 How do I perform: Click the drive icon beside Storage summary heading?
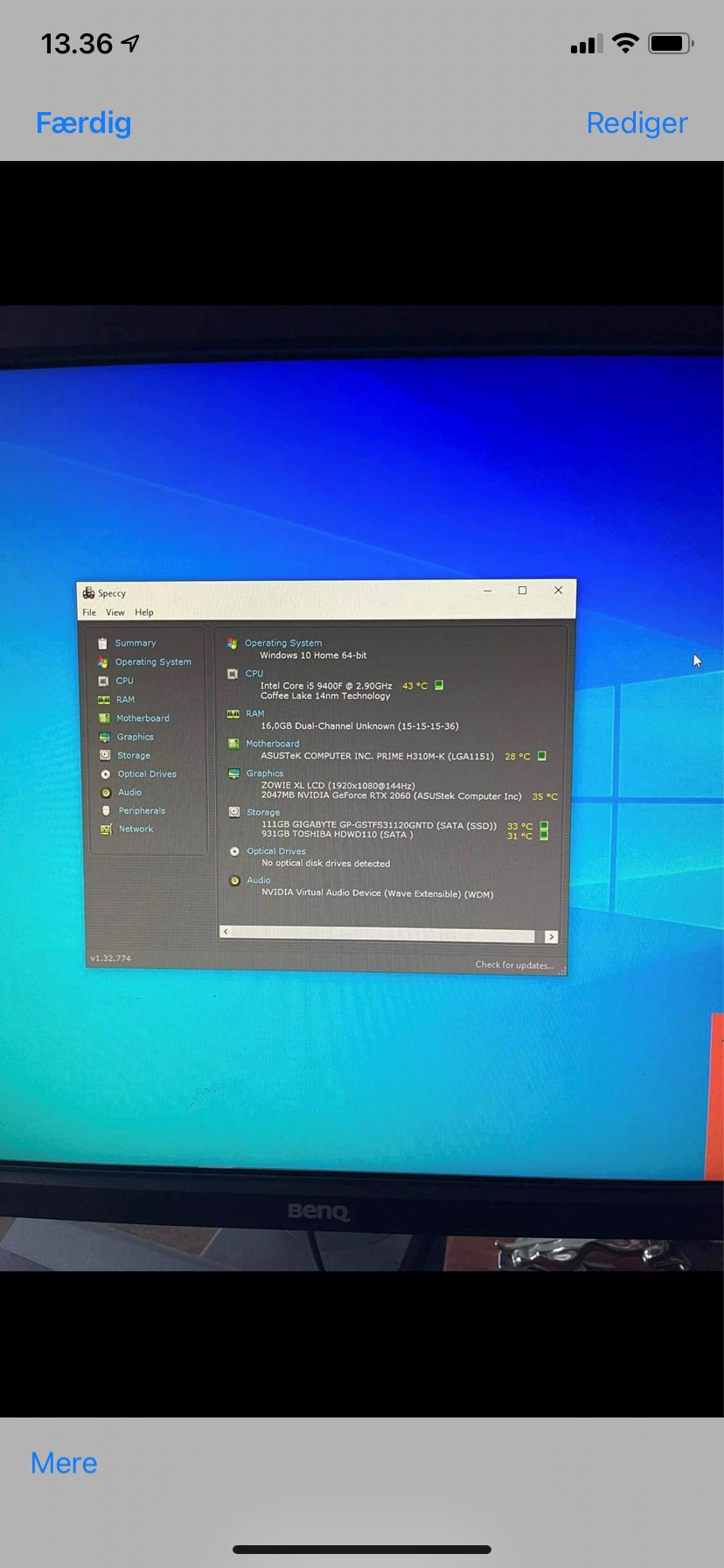[234, 812]
